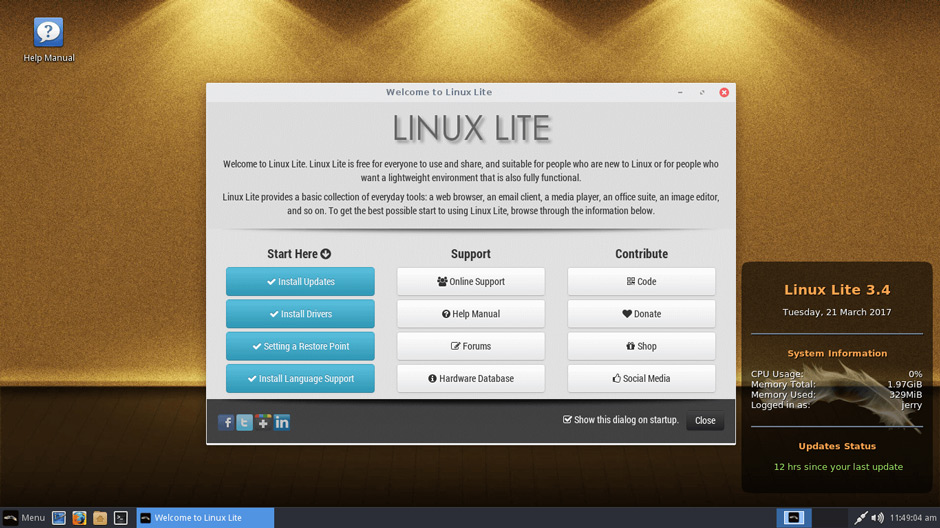Click the show desktop icon in taskbar
Image resolution: width=940 pixels, height=528 pixels.
[59, 518]
